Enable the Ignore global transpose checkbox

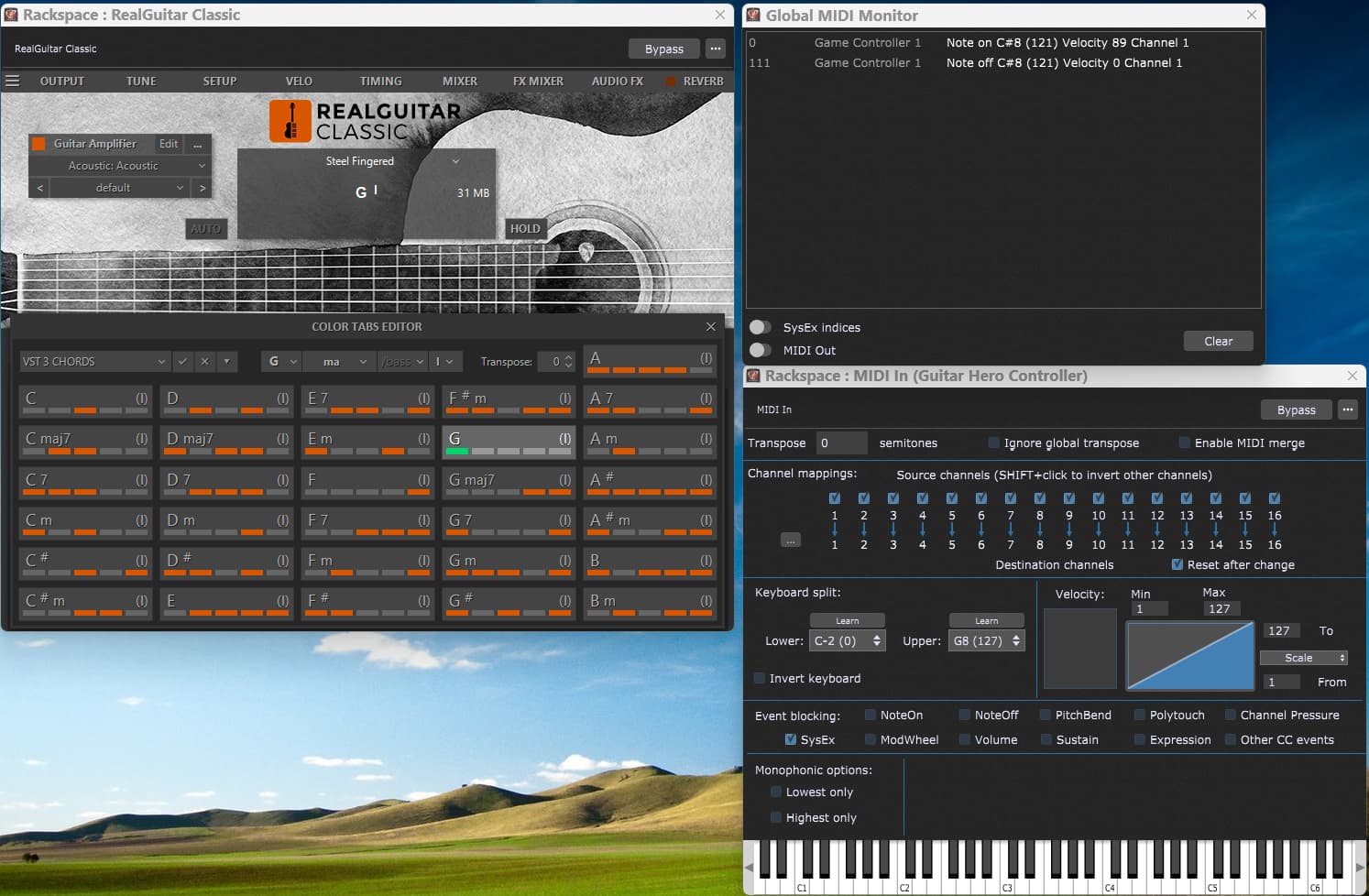[x=993, y=443]
